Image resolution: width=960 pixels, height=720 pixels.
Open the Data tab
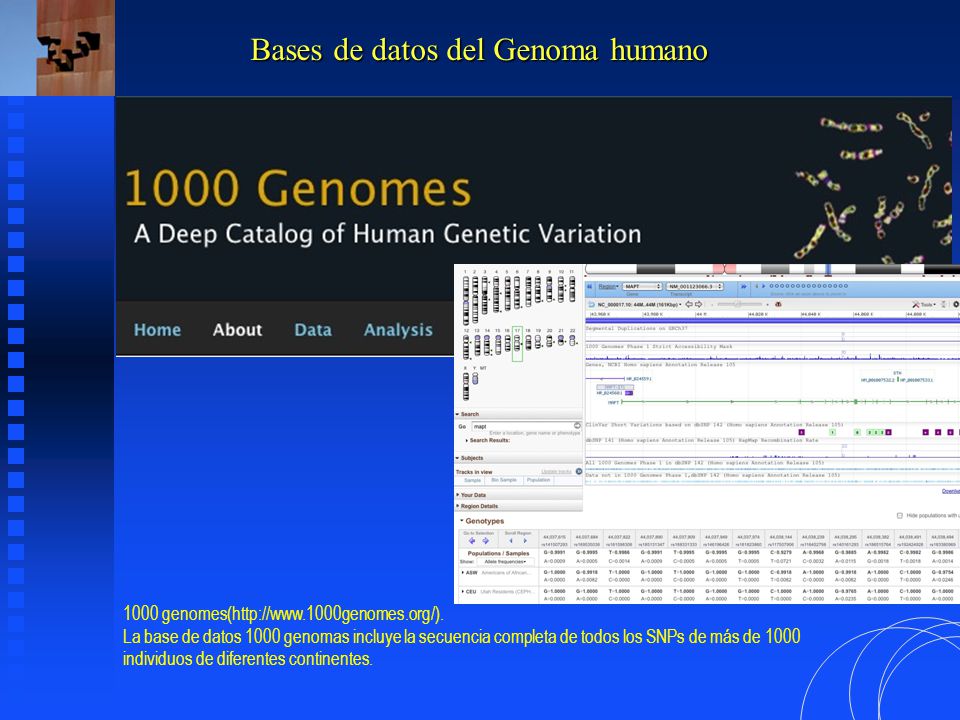[x=313, y=329]
